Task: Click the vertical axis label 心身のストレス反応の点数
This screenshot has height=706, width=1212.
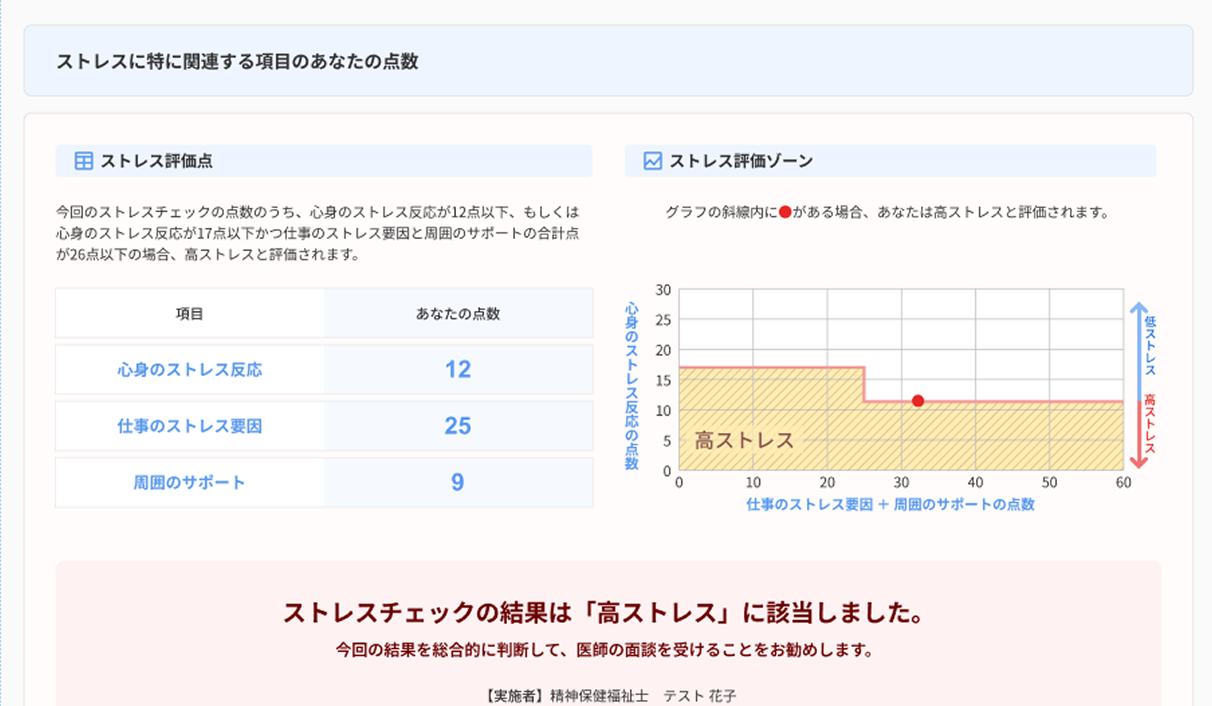Action: pyautogui.click(x=631, y=385)
